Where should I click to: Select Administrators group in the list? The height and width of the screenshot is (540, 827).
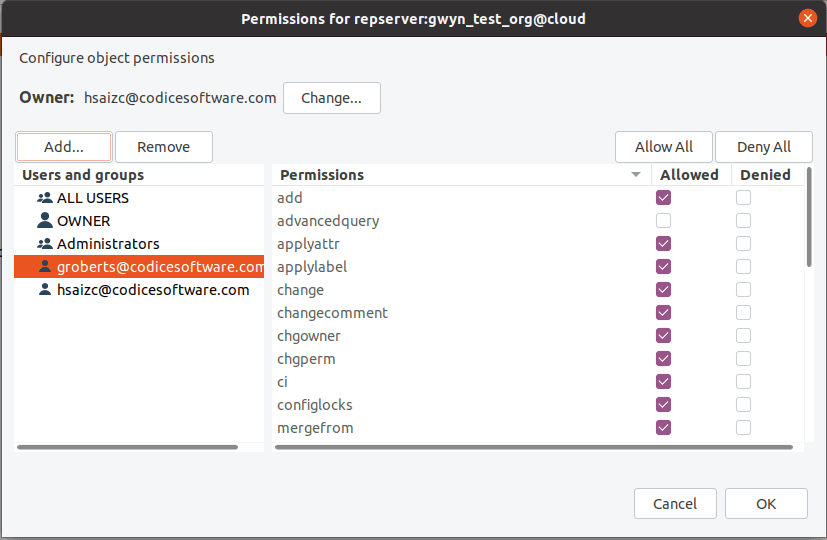139,244
